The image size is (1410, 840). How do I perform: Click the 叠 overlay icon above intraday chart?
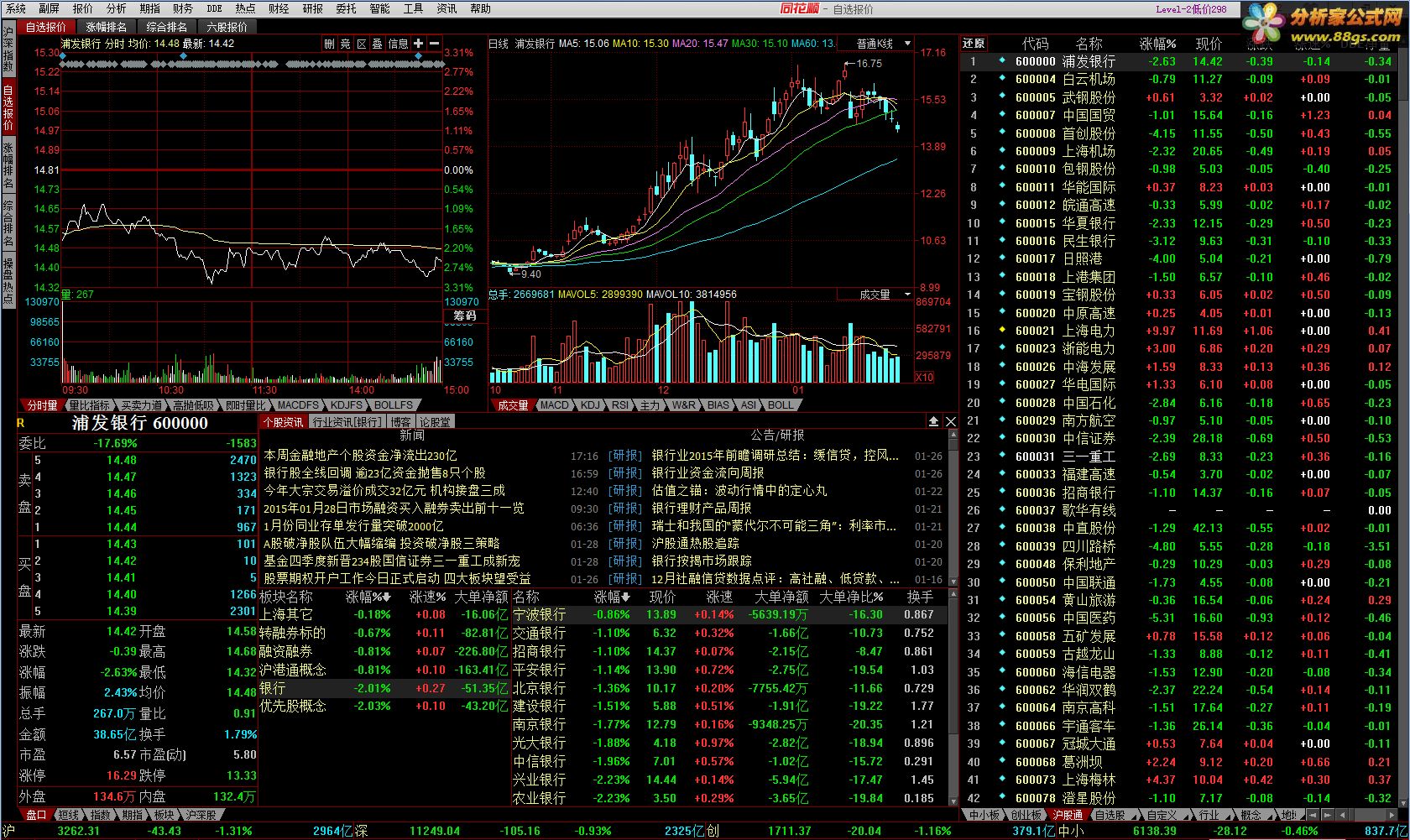(378, 44)
